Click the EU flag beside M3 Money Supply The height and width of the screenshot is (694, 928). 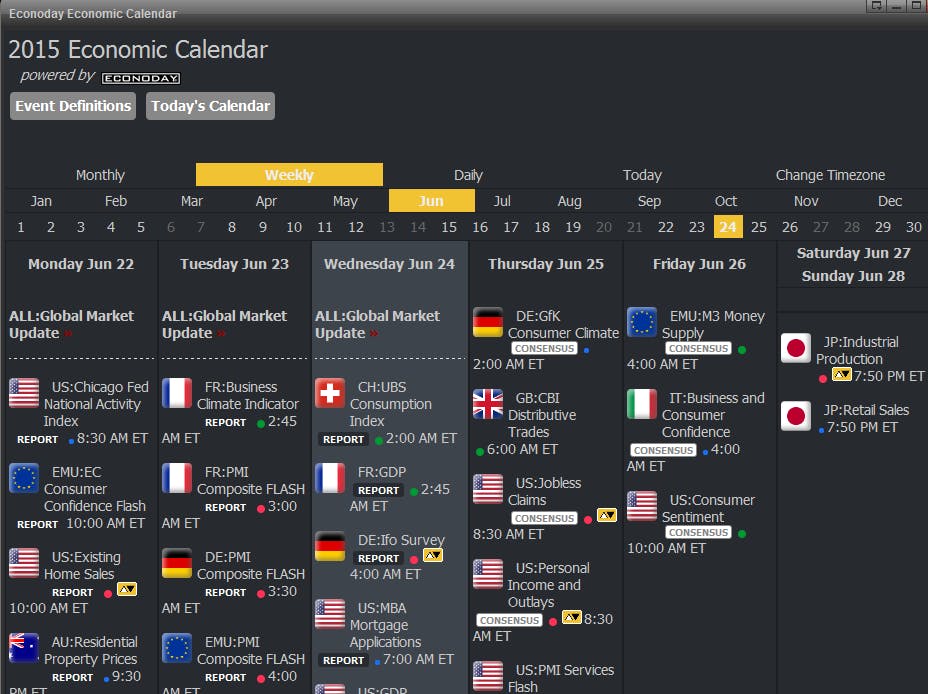point(642,322)
